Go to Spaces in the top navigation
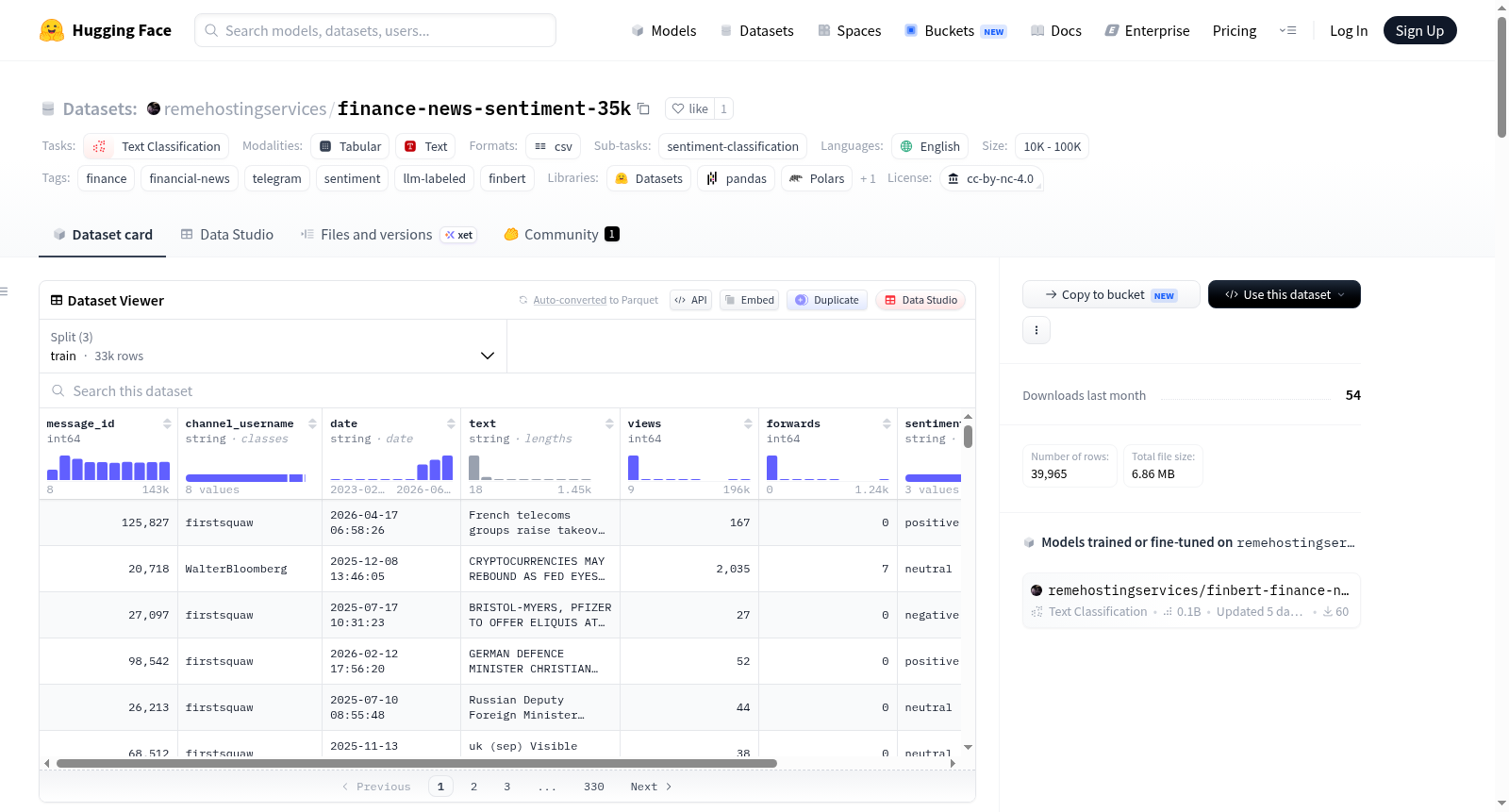1509x812 pixels. coord(850,30)
